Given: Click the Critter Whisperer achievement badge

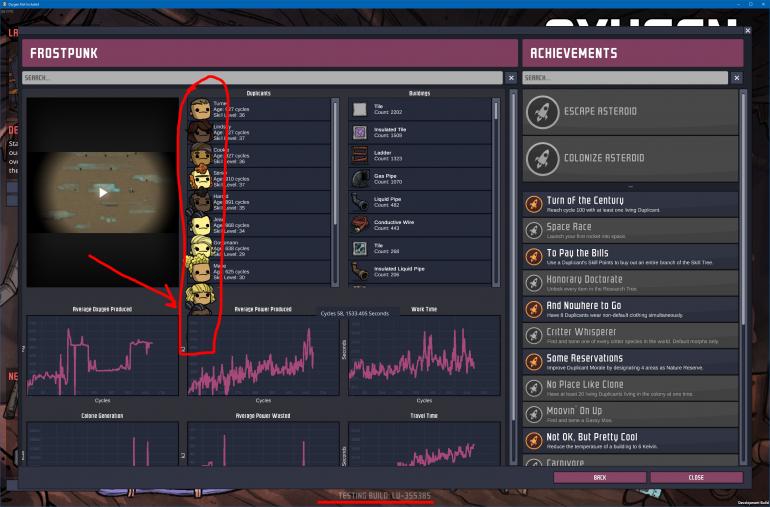Looking at the screenshot, I should [x=533, y=336].
